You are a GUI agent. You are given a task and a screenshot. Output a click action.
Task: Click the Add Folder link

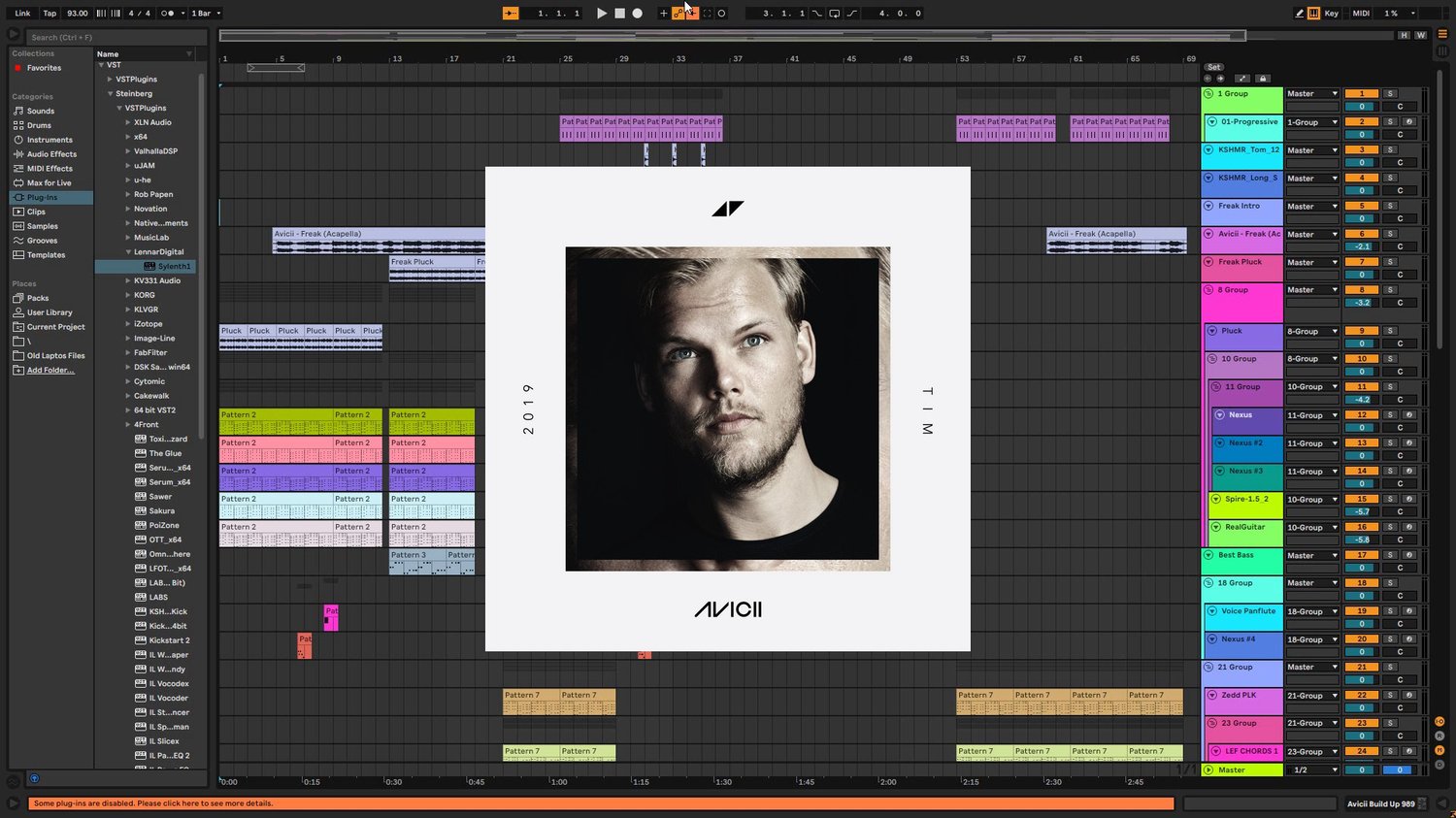click(50, 371)
